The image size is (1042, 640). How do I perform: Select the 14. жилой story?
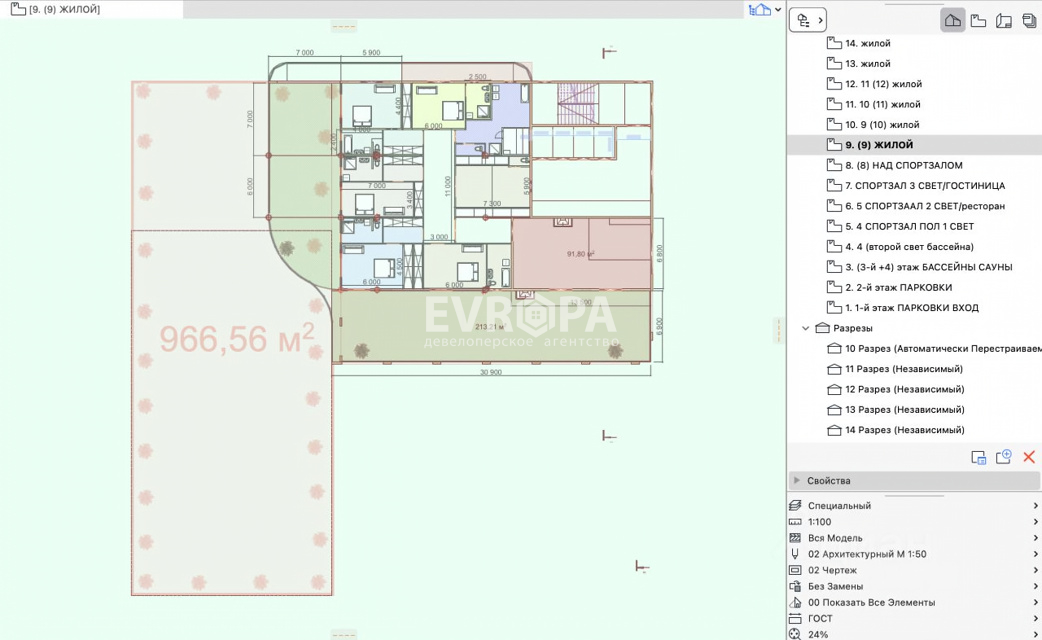coord(867,43)
